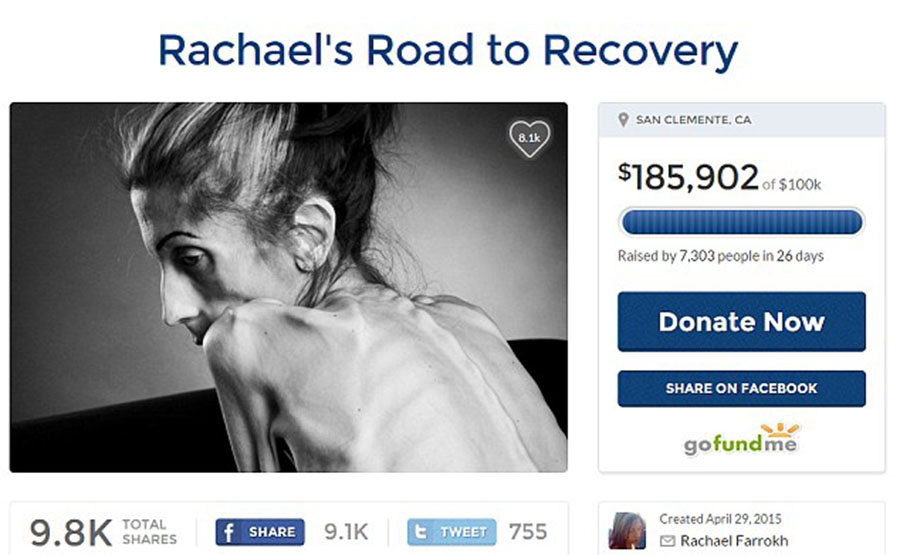Viewport: 900px width, 555px height.
Task: Click the location pin icon
Action: pos(623,120)
